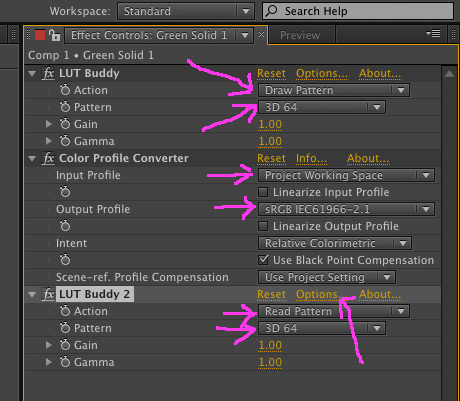Open Scene-ref. Profile Compensation dropdown
460x401 pixels.
coord(327,277)
